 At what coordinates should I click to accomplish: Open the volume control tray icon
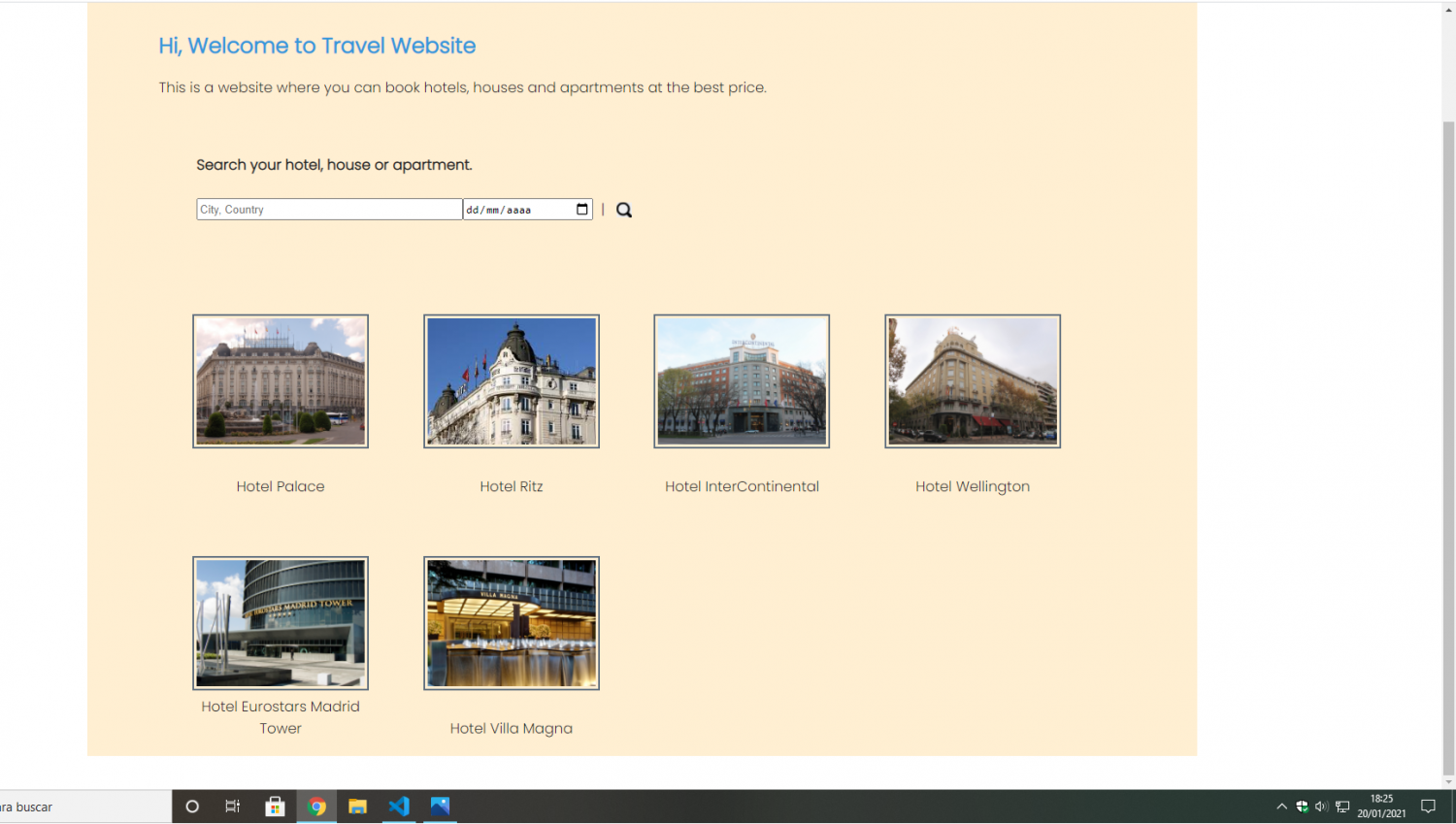[1321, 807]
